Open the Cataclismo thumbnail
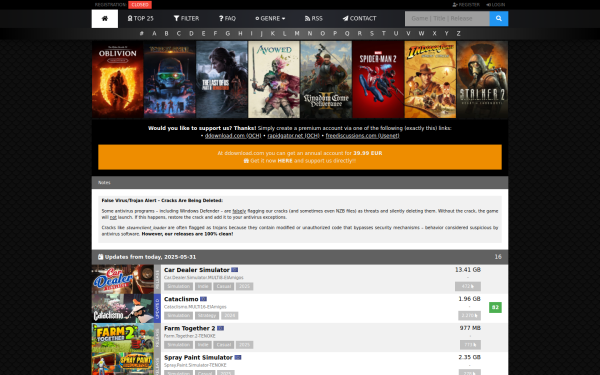The height and width of the screenshot is (375, 600). pyautogui.click(x=122, y=308)
